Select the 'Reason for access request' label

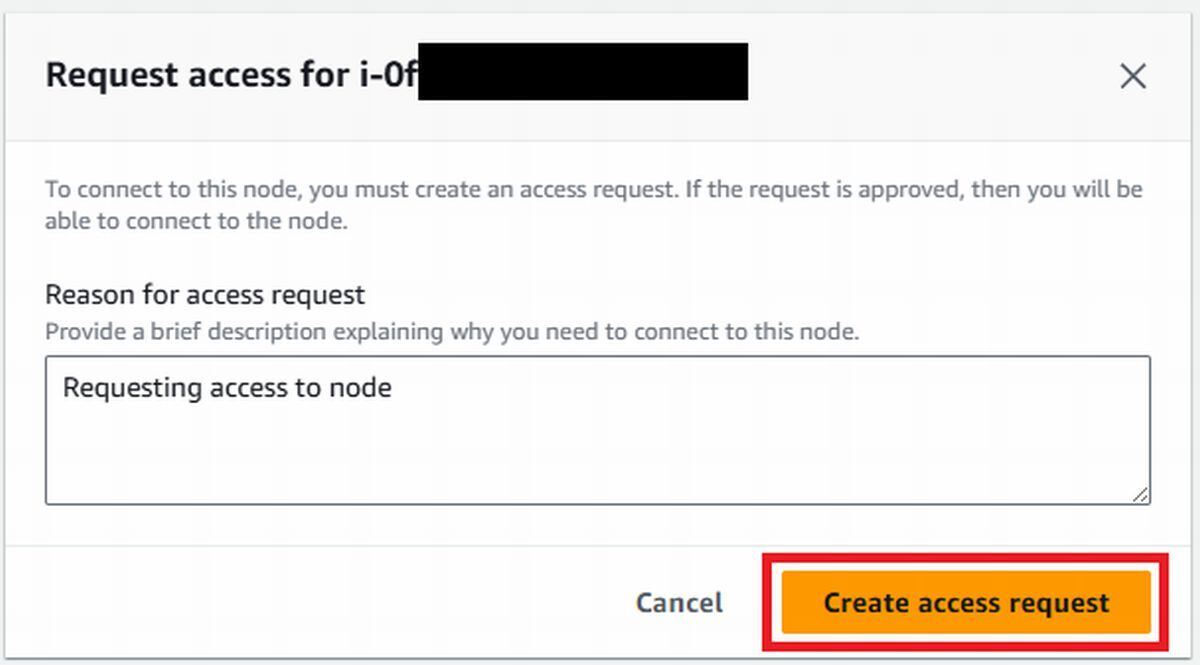(205, 294)
